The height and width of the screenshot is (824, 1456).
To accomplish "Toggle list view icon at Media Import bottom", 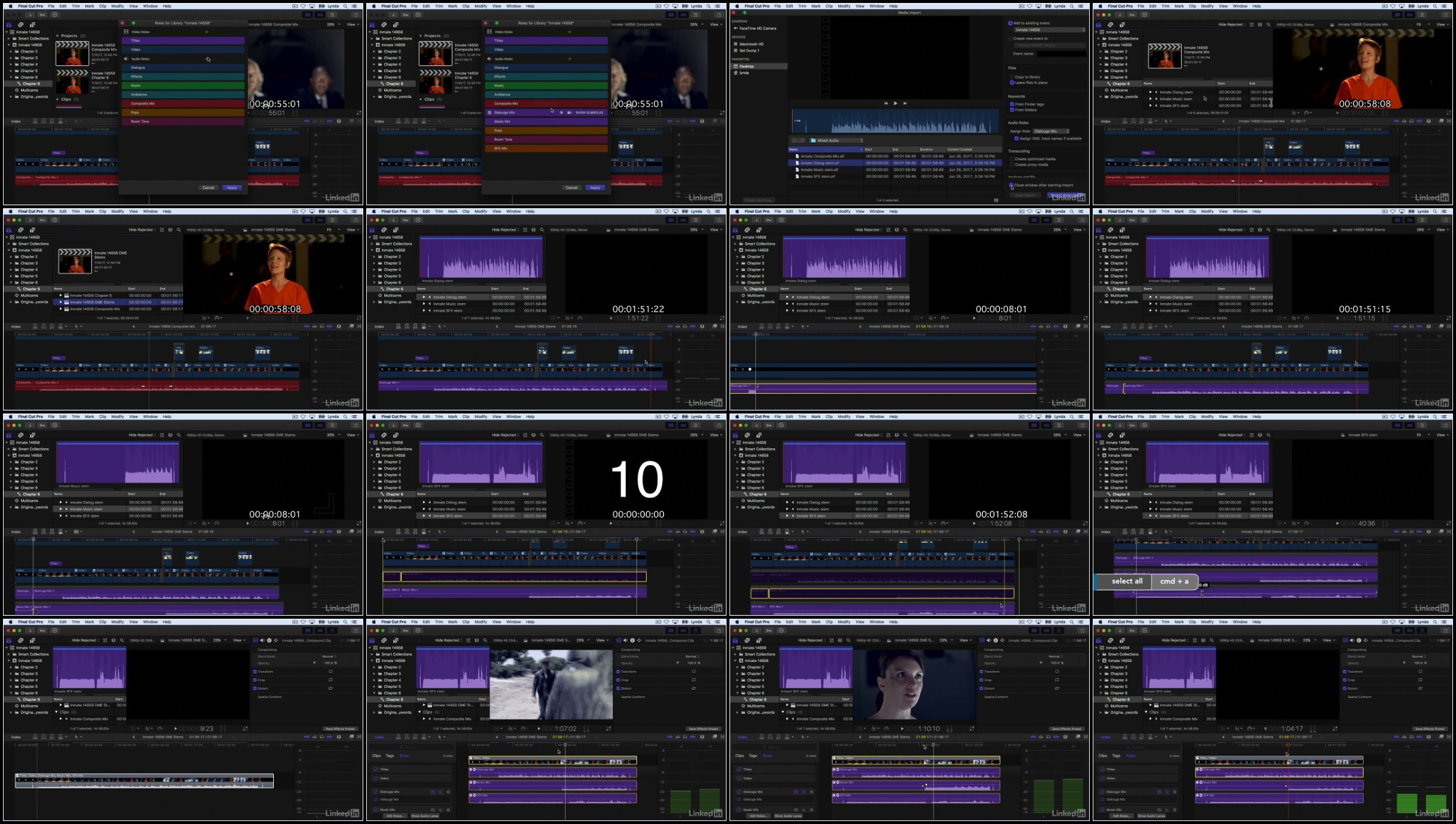I will (995, 200).
